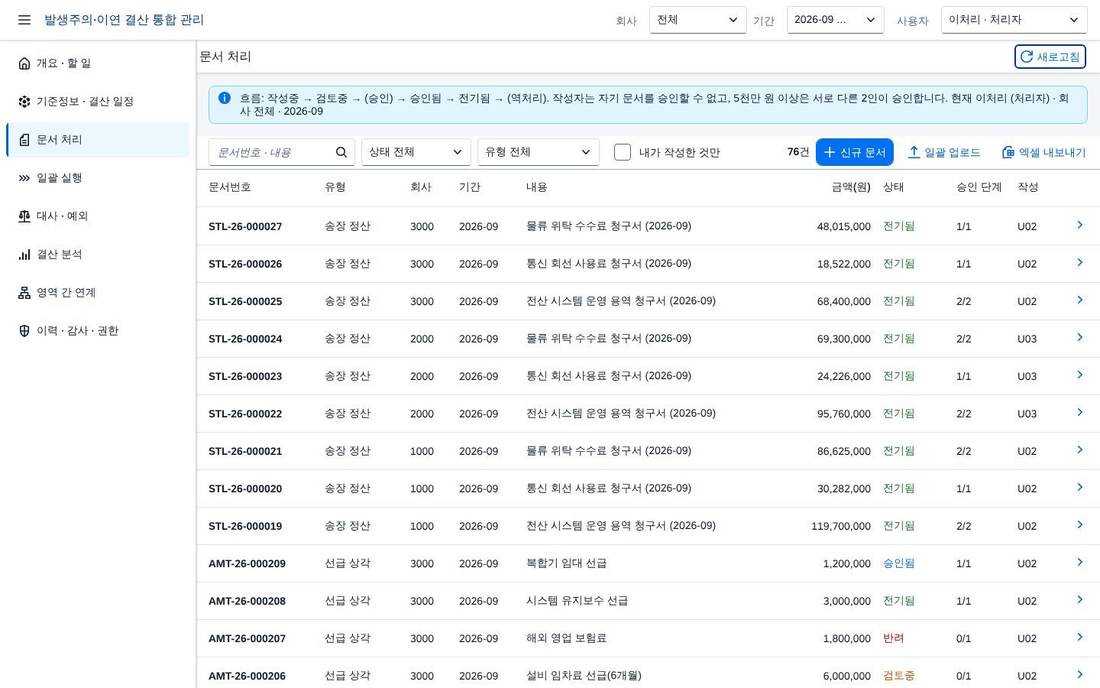Click 반려 status of AMT-26-000207
This screenshot has height=688, width=1100.
893,638
